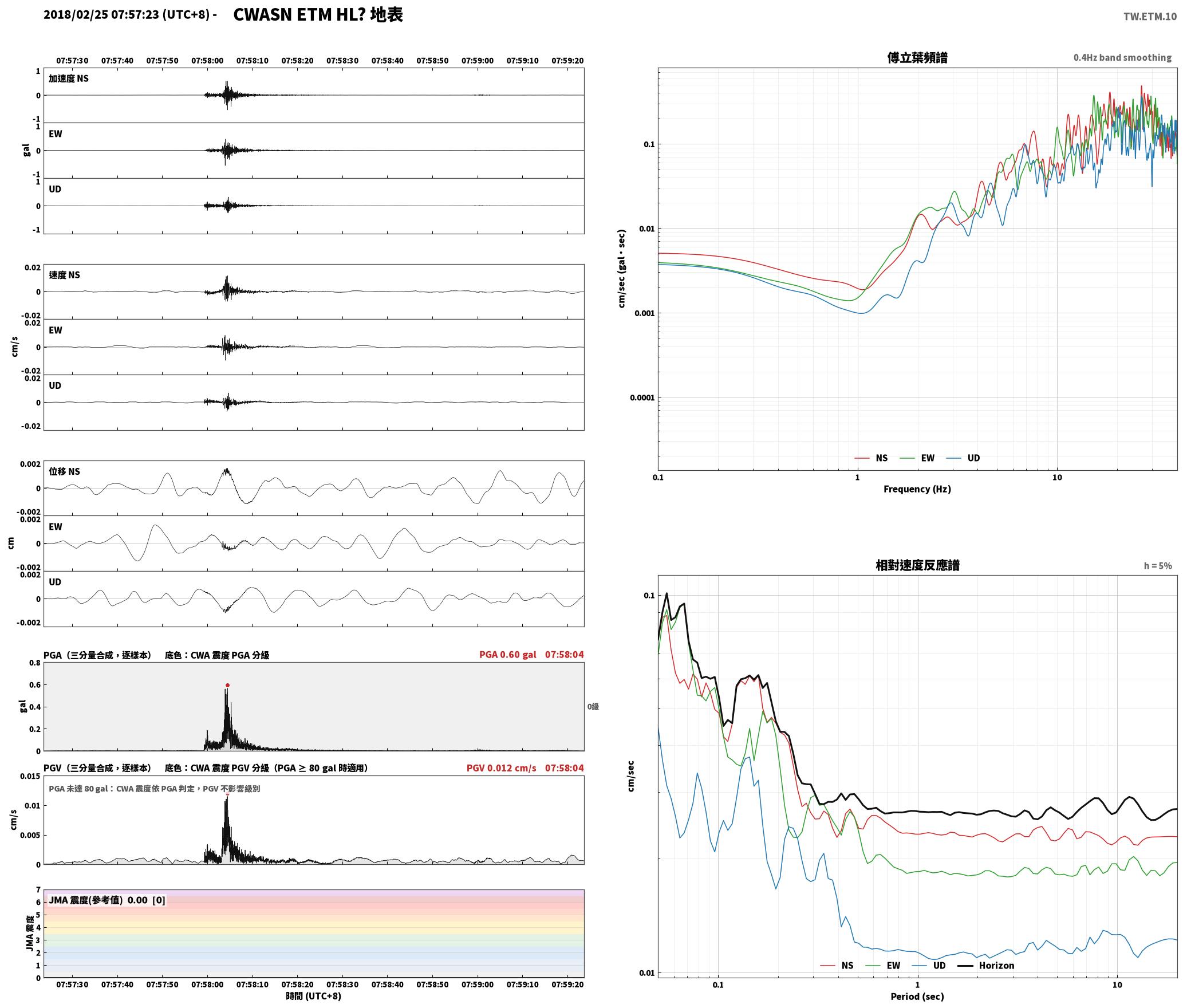This screenshot has height=1008, width=1183.
Task: Click the Frequency (Hz) axis label
Action: point(917,489)
